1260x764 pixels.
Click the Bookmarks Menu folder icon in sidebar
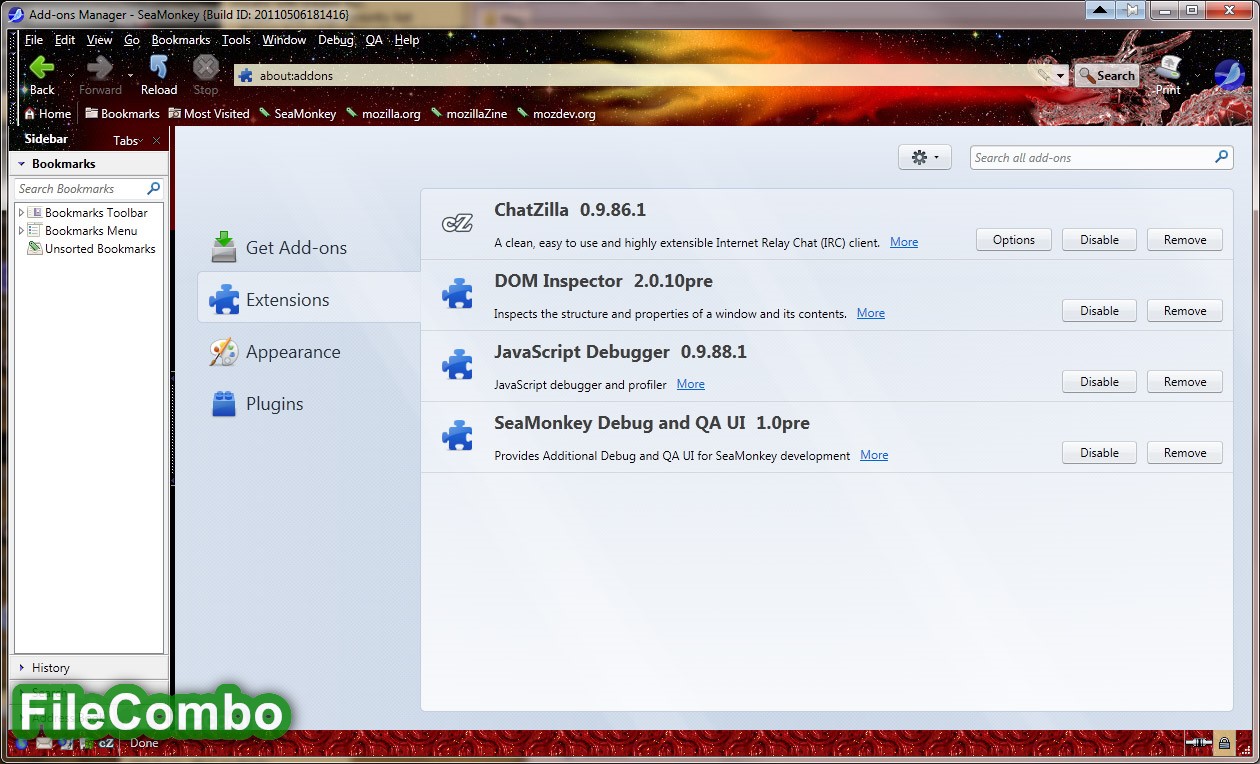(x=35, y=231)
